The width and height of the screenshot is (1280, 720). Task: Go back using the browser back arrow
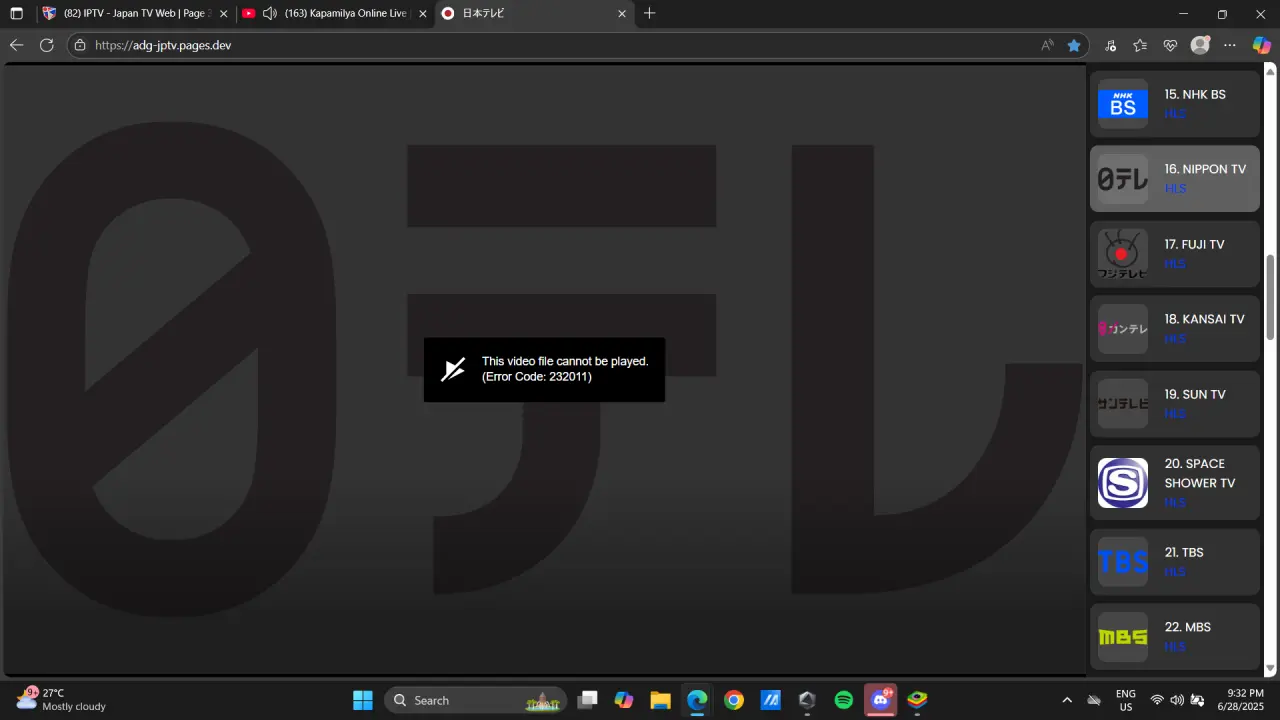tap(16, 45)
